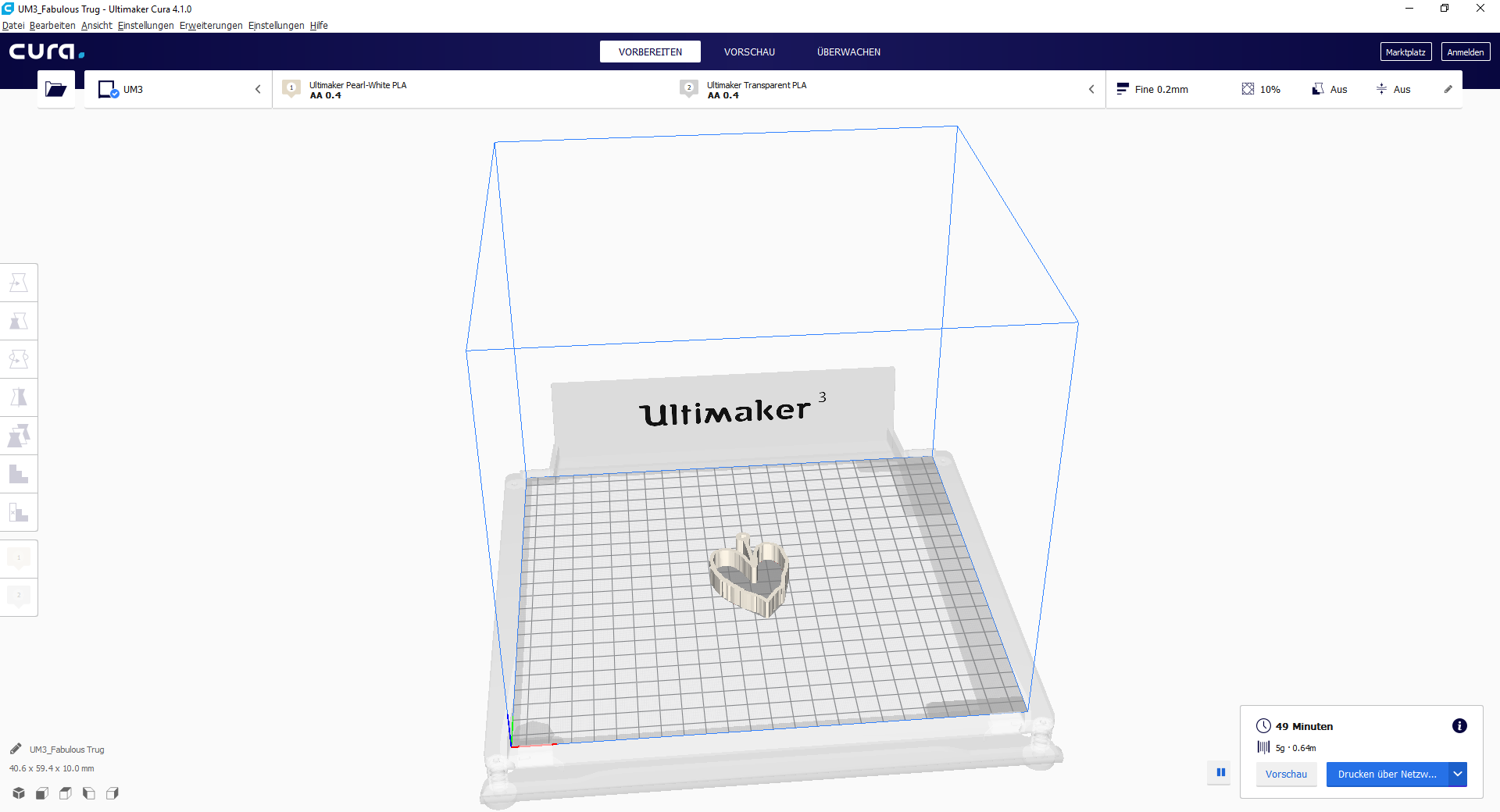1500x812 pixels.
Task: Click the Vorschau button in the print panel
Action: 1286,775
